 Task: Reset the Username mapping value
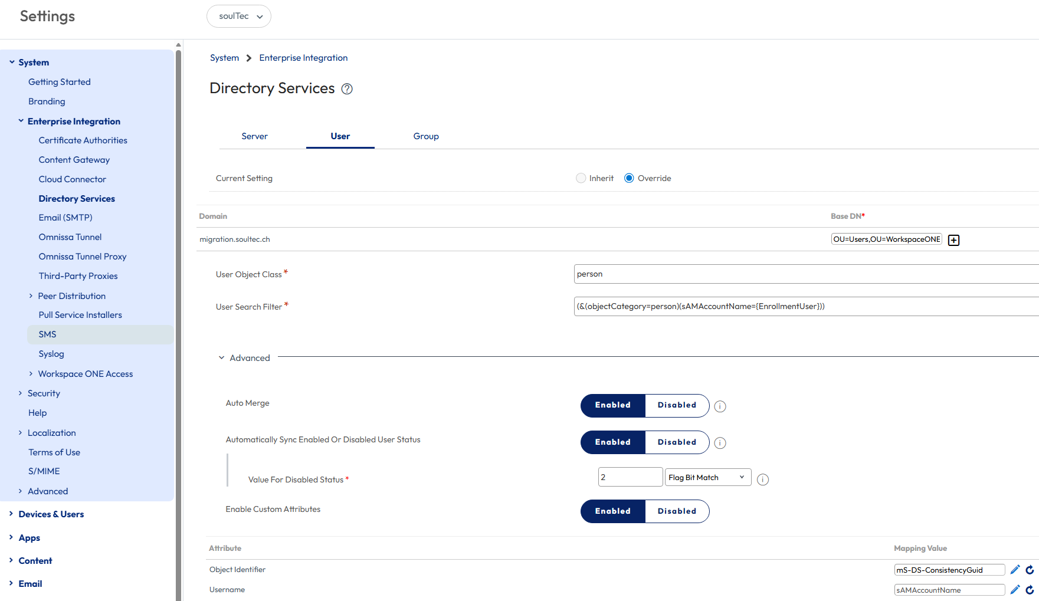coord(1030,590)
